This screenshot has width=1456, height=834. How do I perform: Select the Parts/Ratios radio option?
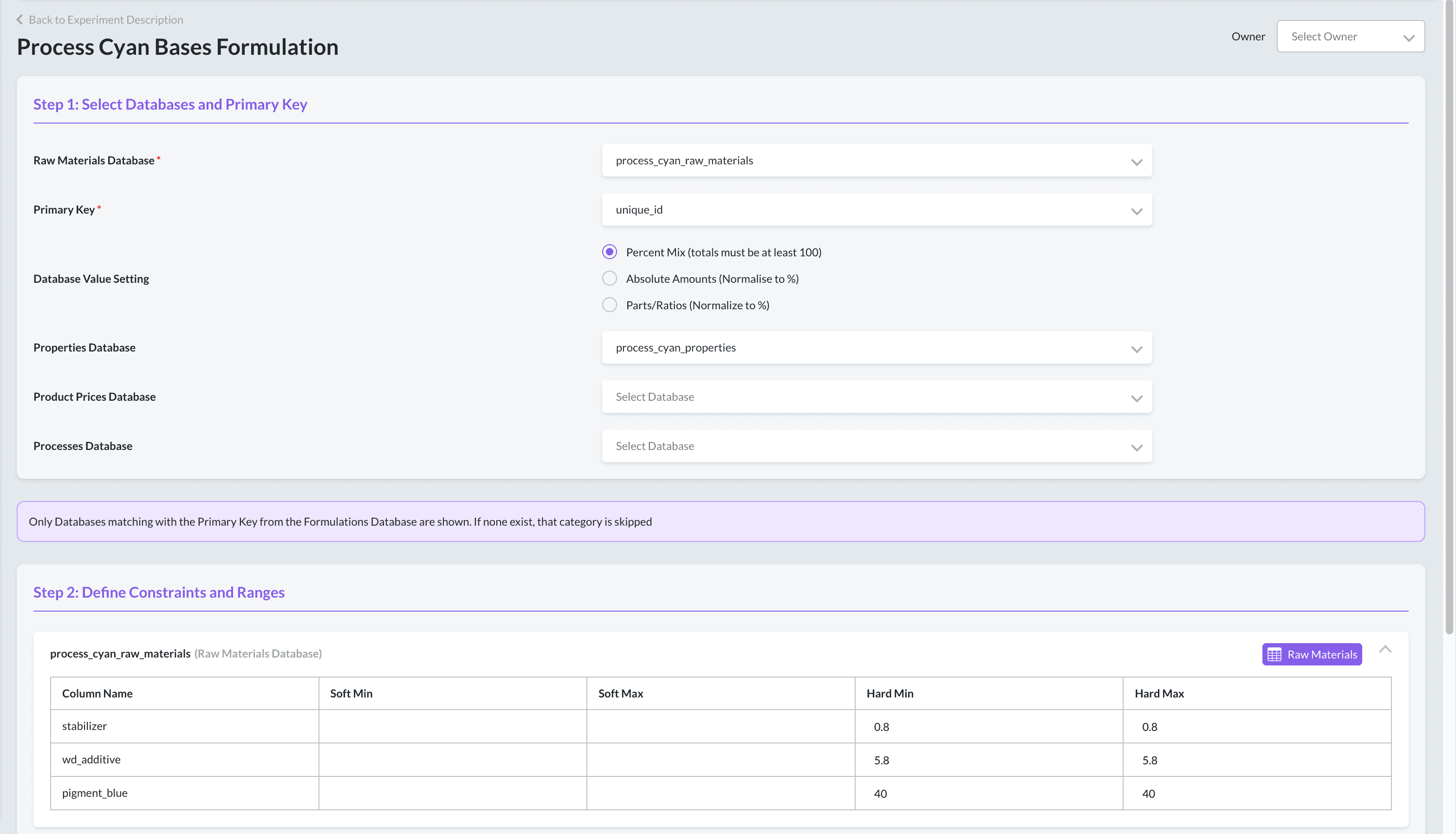click(x=609, y=305)
